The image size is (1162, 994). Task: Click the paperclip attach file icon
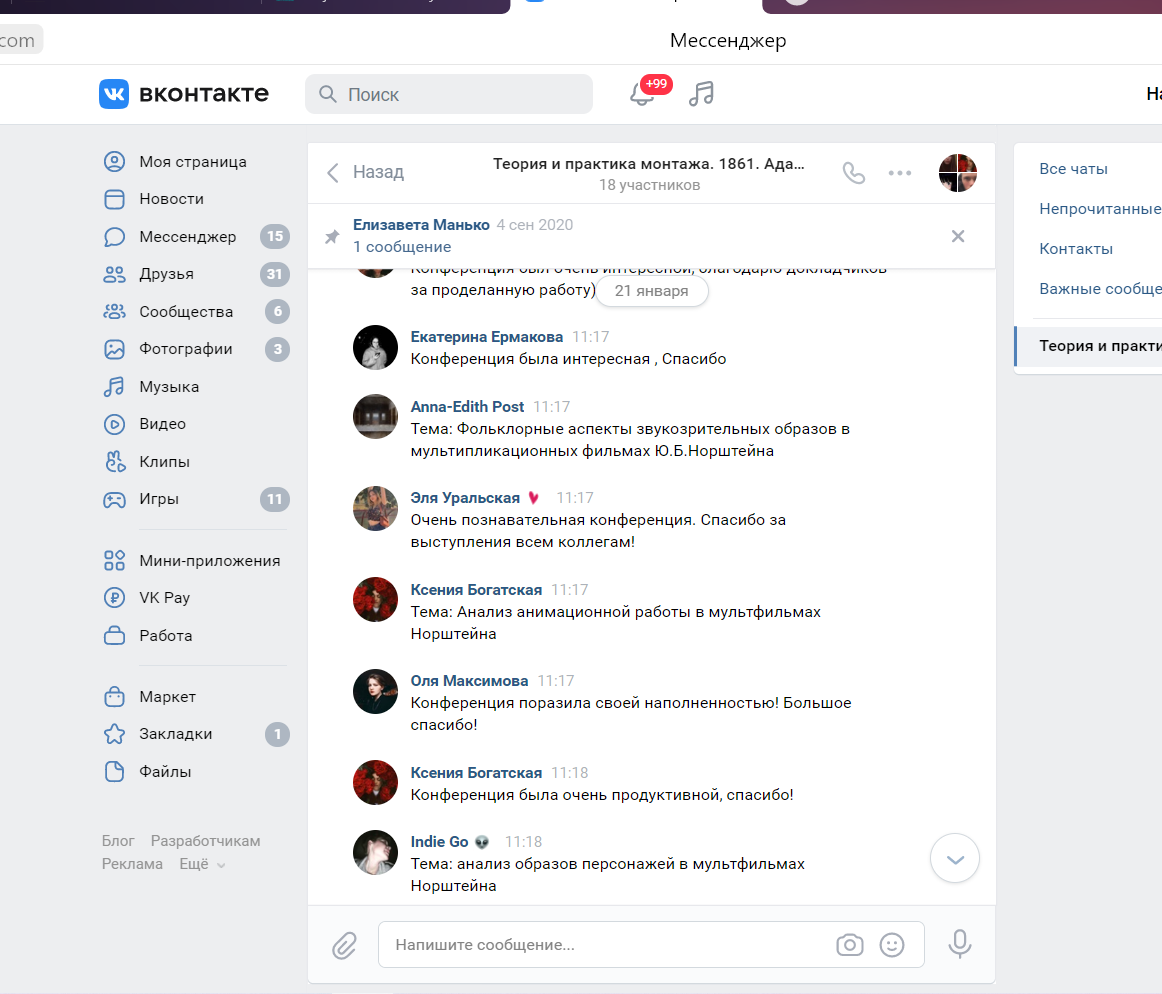click(x=344, y=945)
